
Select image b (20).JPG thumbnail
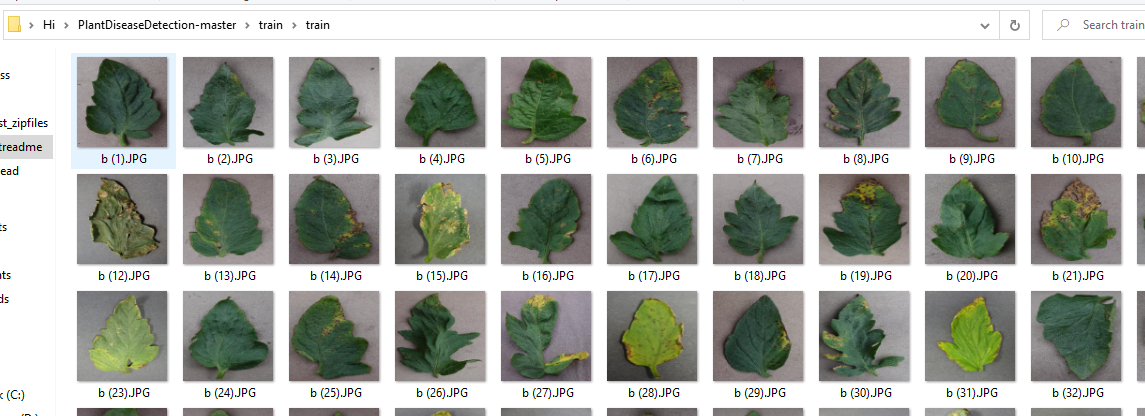pyautogui.click(x=970, y=219)
